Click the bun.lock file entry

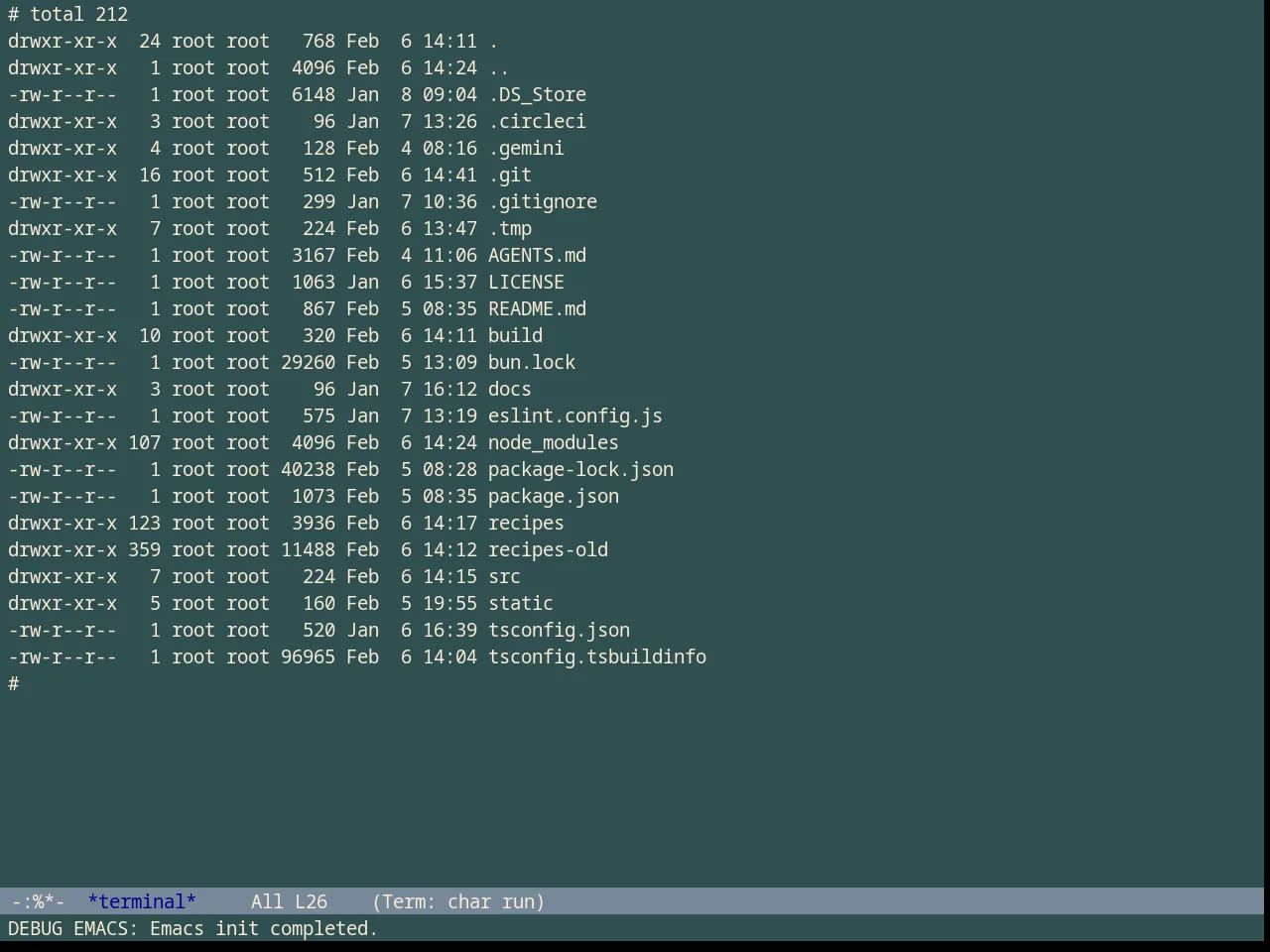coord(532,362)
